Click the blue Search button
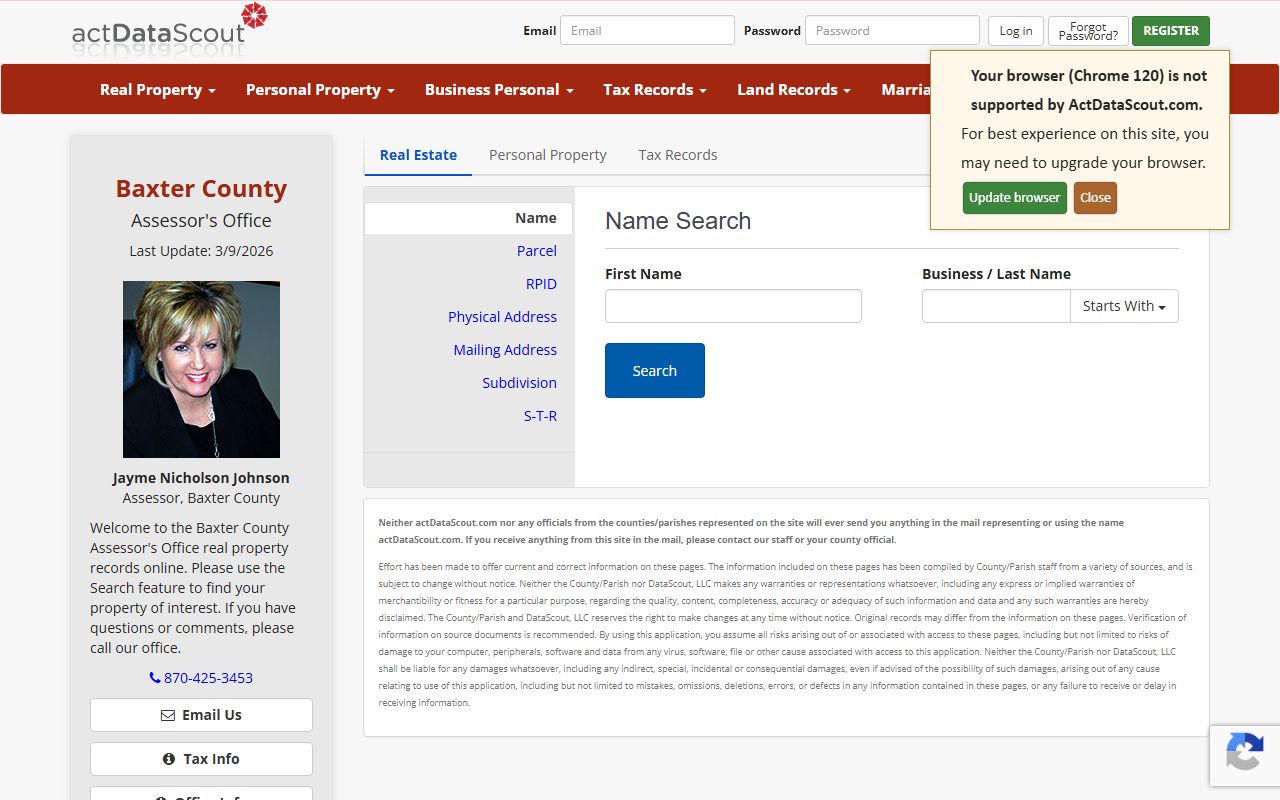 655,370
